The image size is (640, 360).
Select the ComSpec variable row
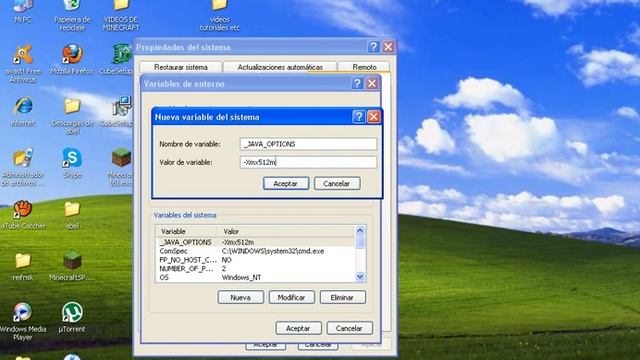tap(256, 251)
